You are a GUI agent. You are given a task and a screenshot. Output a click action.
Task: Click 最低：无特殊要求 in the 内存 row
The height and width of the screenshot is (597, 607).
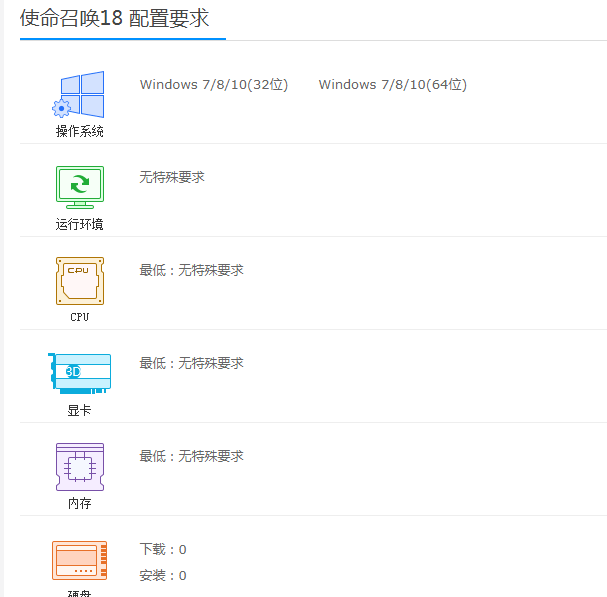tap(191, 456)
